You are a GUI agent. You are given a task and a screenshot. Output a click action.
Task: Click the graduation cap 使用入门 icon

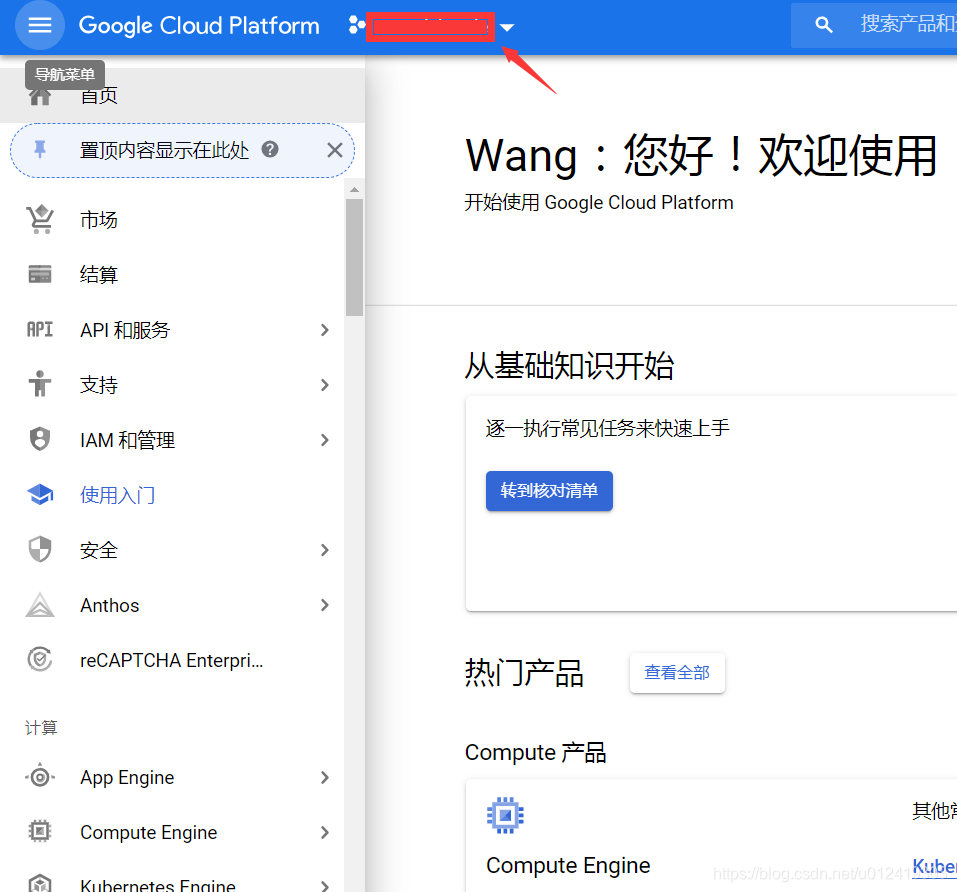[x=40, y=495]
